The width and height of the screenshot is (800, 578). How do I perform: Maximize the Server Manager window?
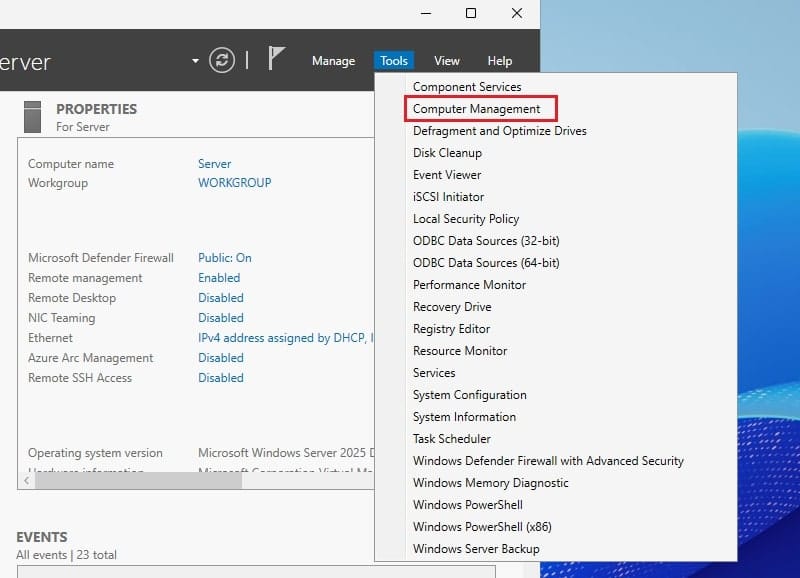[471, 13]
